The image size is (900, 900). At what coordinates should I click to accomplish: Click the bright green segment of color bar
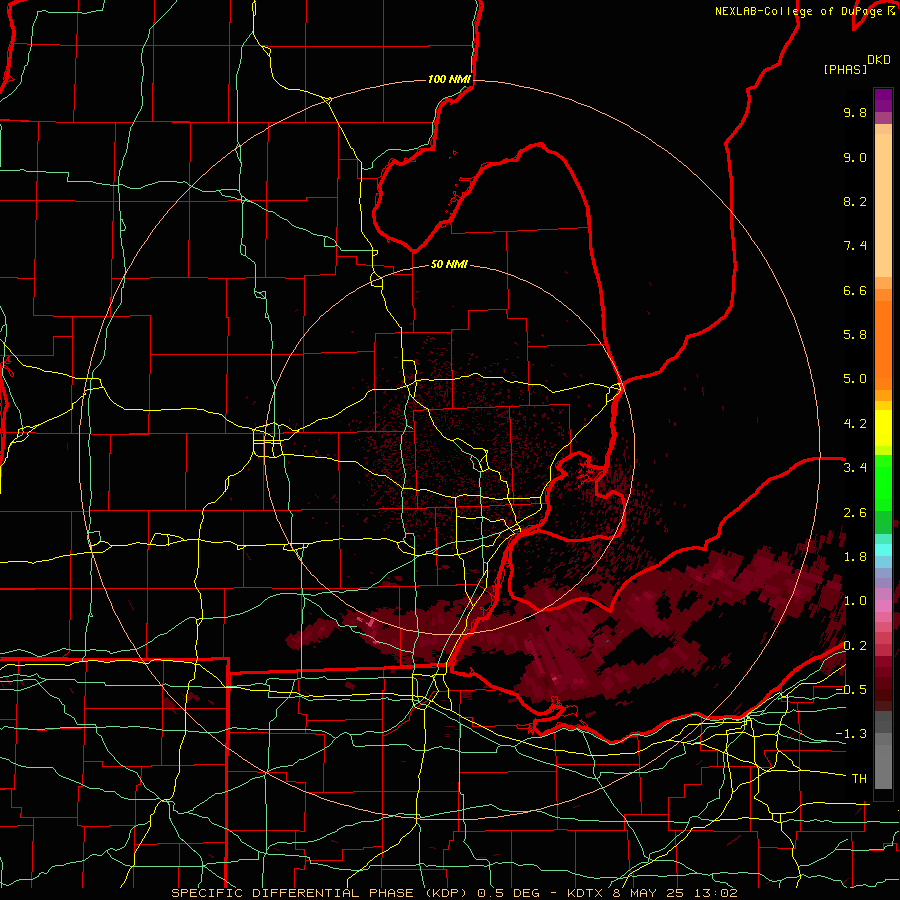point(883,482)
